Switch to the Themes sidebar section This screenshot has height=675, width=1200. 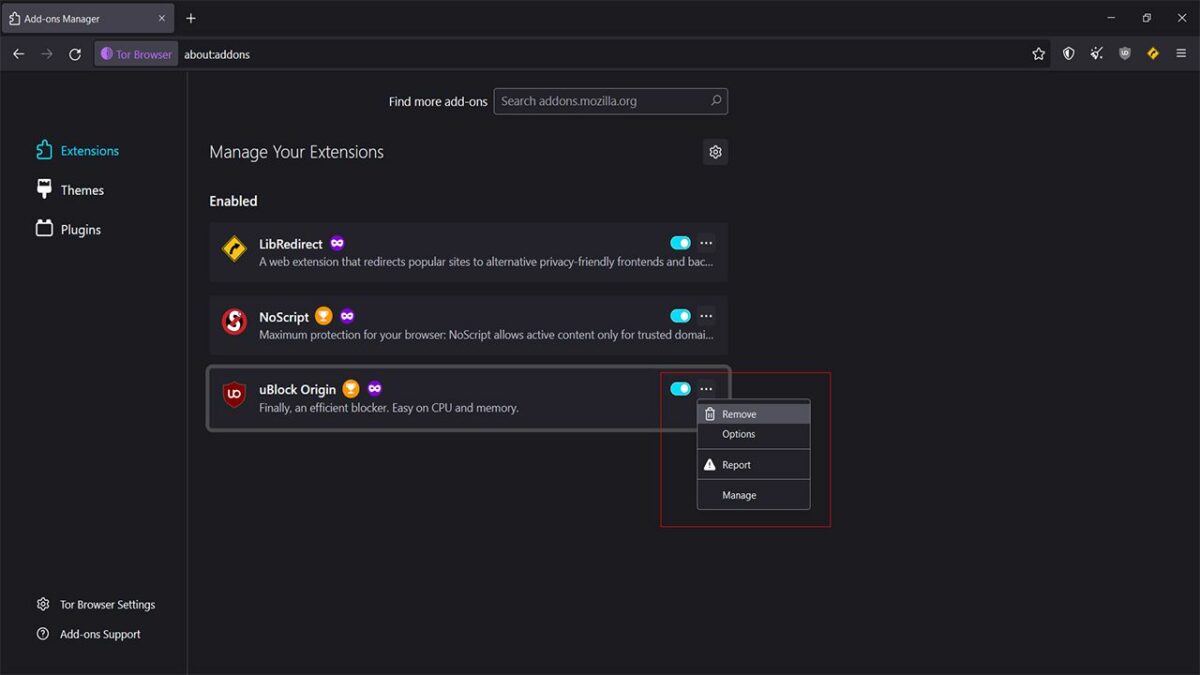coord(82,189)
